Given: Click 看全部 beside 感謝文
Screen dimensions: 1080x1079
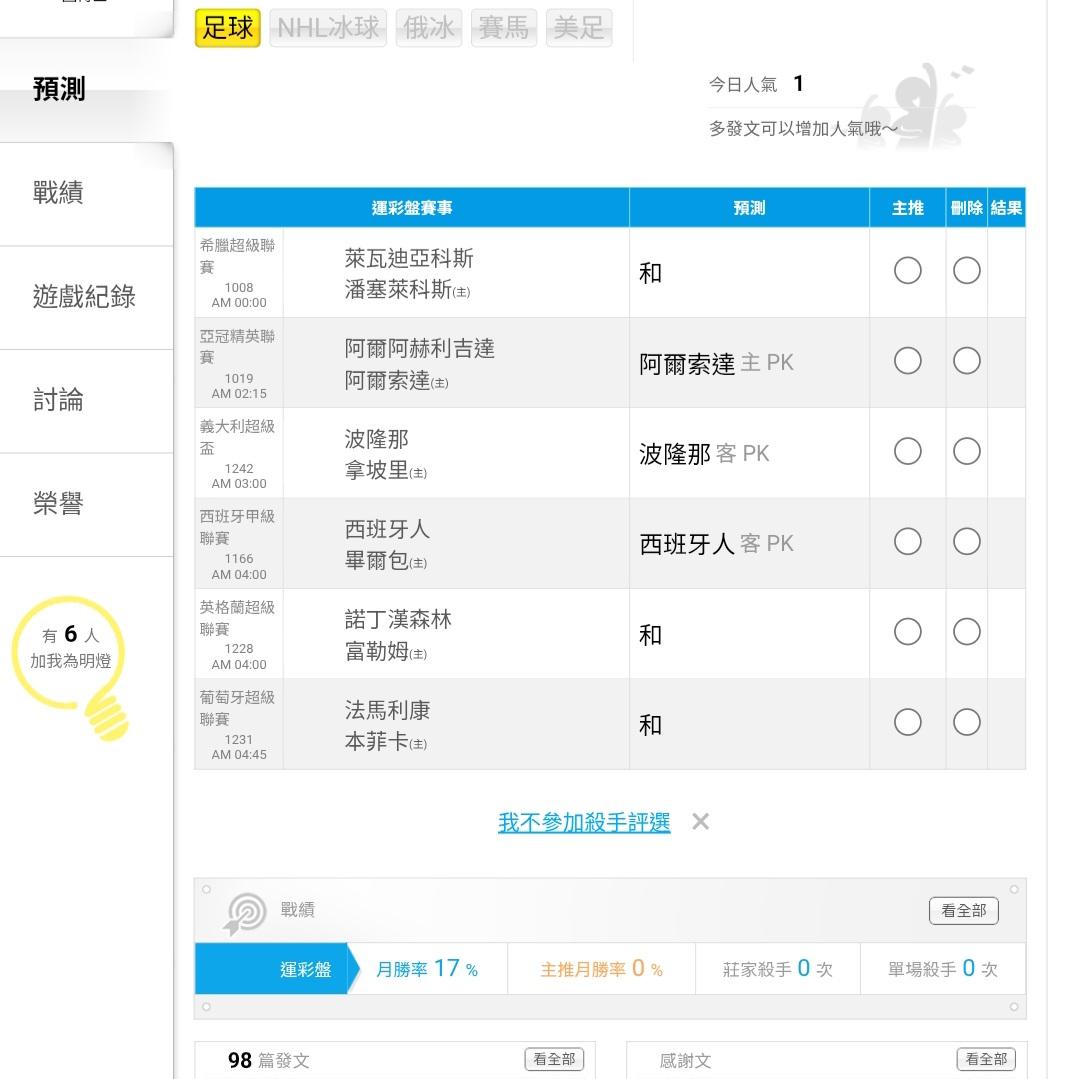Looking at the screenshot, I should [x=986, y=1060].
